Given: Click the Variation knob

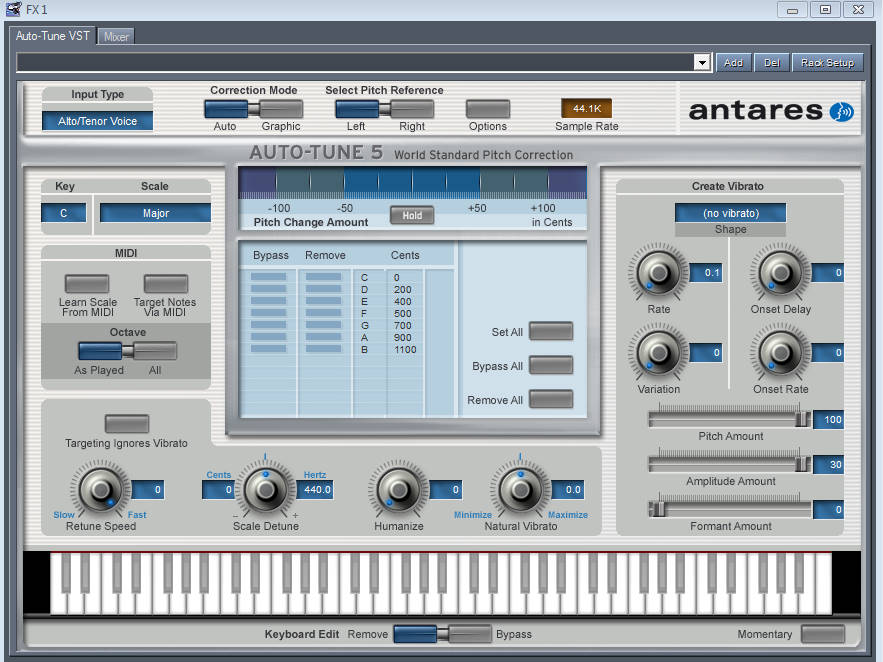Looking at the screenshot, I should [658, 353].
